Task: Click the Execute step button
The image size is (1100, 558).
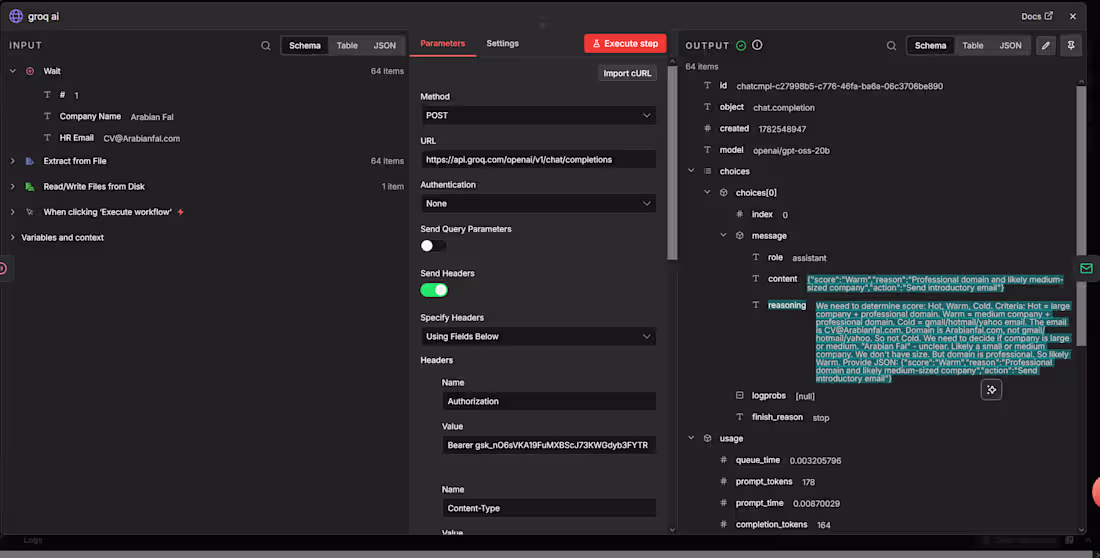Action: [x=625, y=44]
